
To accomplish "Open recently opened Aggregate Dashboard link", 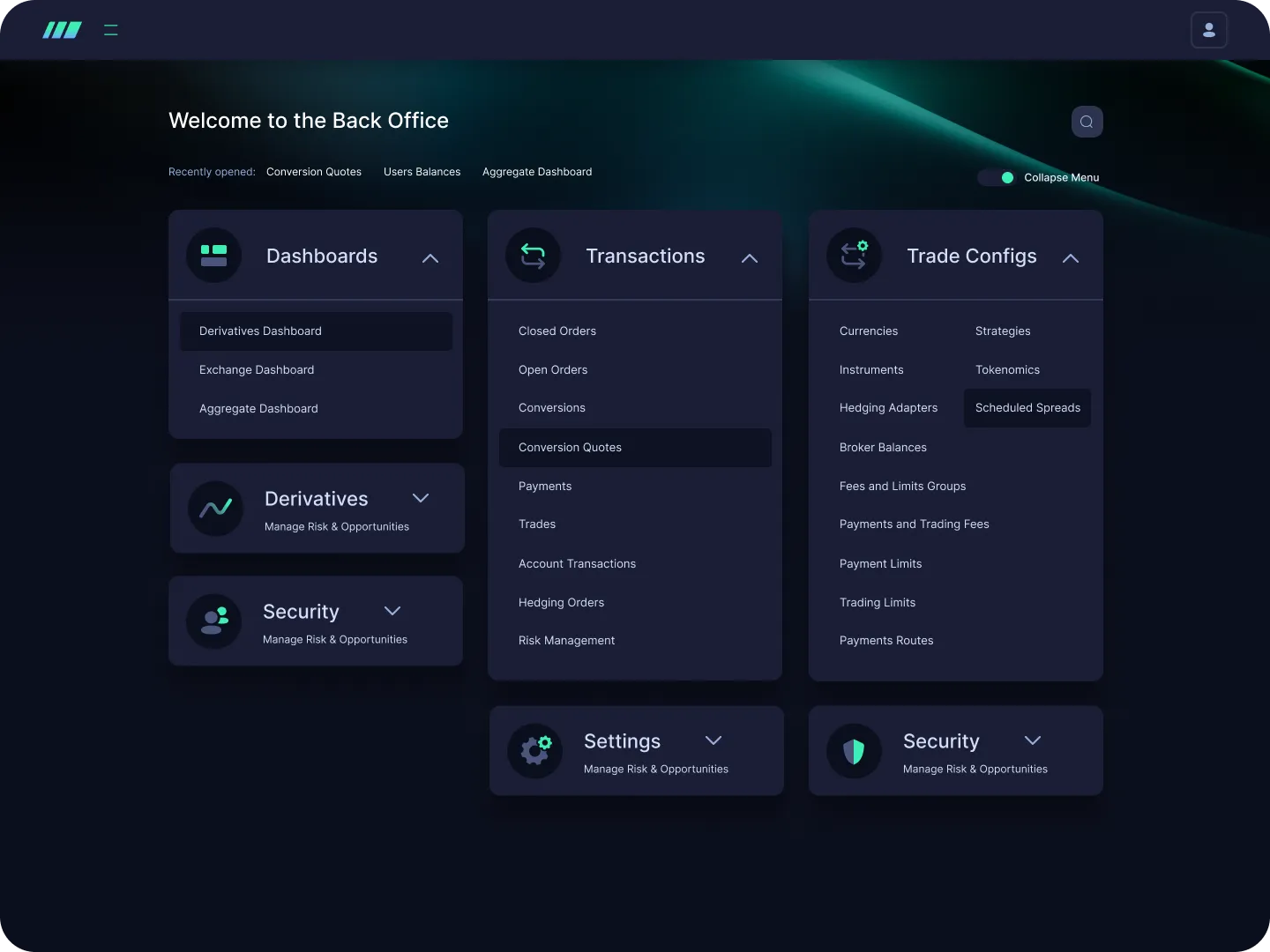I will [x=537, y=172].
